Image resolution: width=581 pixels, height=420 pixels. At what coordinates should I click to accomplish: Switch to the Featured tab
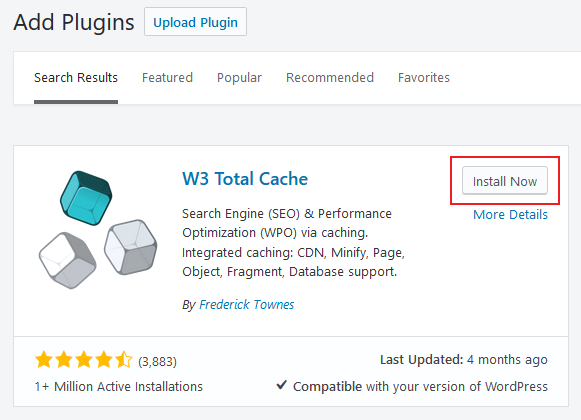click(x=167, y=78)
